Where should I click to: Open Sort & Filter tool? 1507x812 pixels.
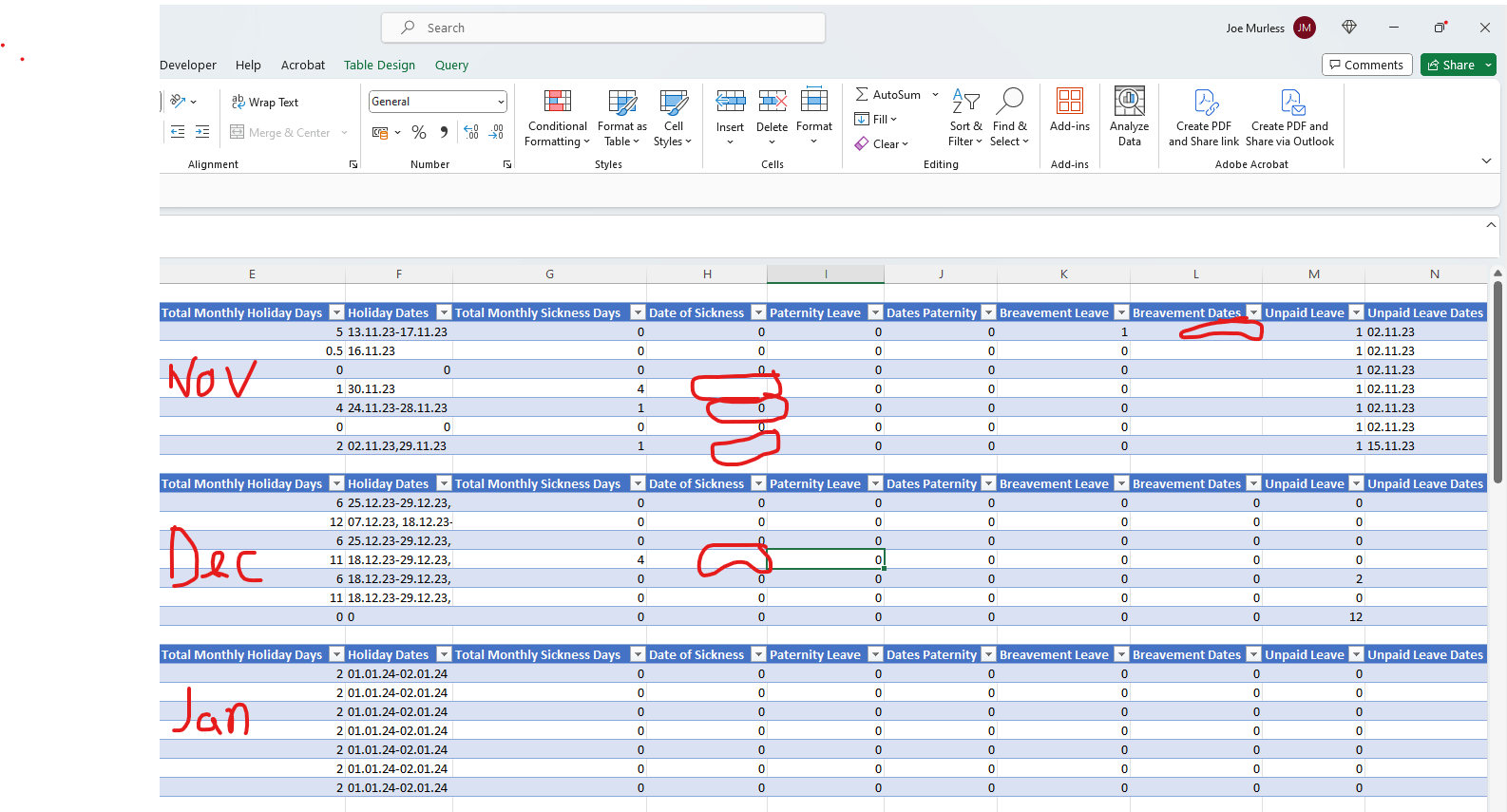pyautogui.click(x=965, y=118)
